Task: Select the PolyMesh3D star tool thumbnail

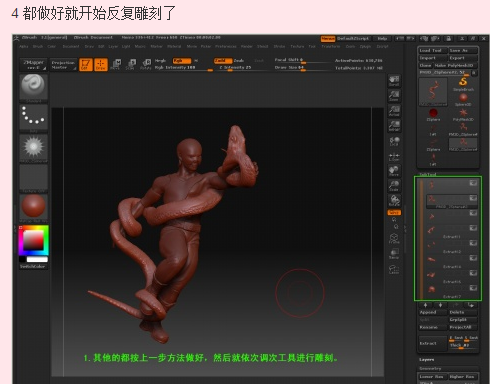Action: coord(463,114)
